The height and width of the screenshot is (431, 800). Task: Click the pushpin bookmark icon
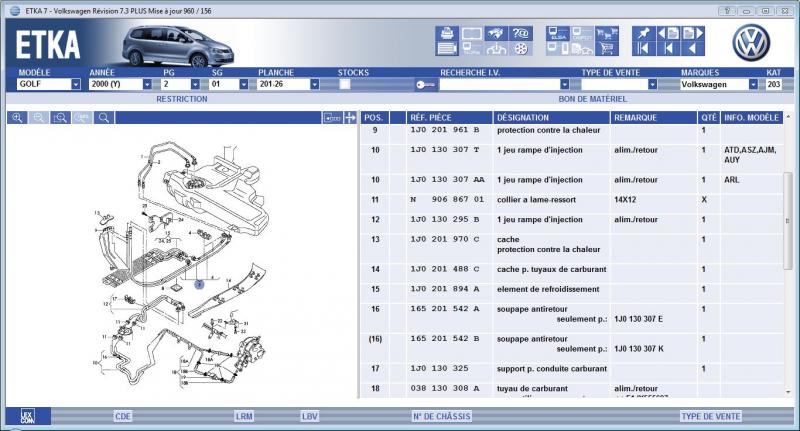coord(643,34)
